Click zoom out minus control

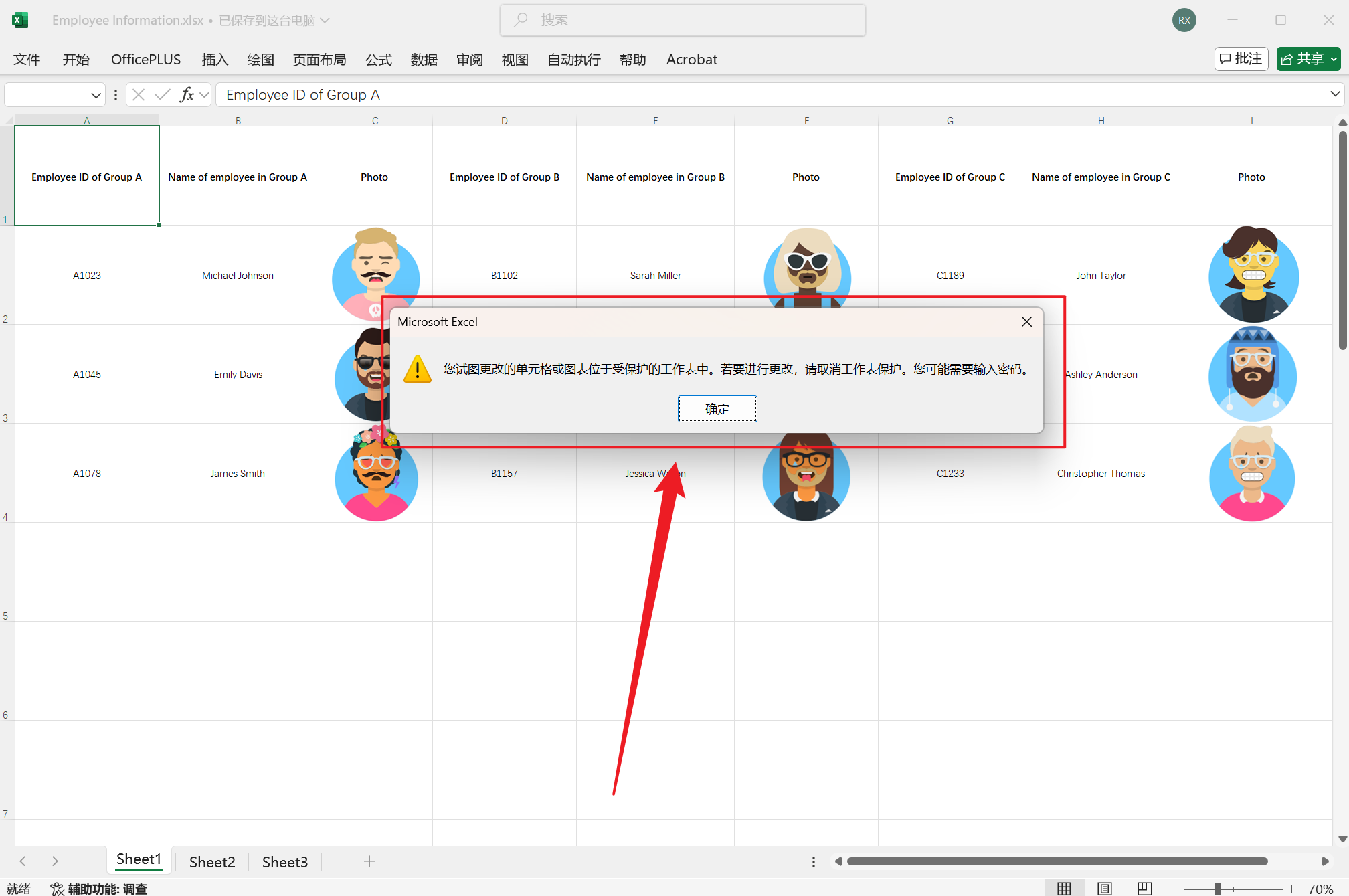[1174, 889]
